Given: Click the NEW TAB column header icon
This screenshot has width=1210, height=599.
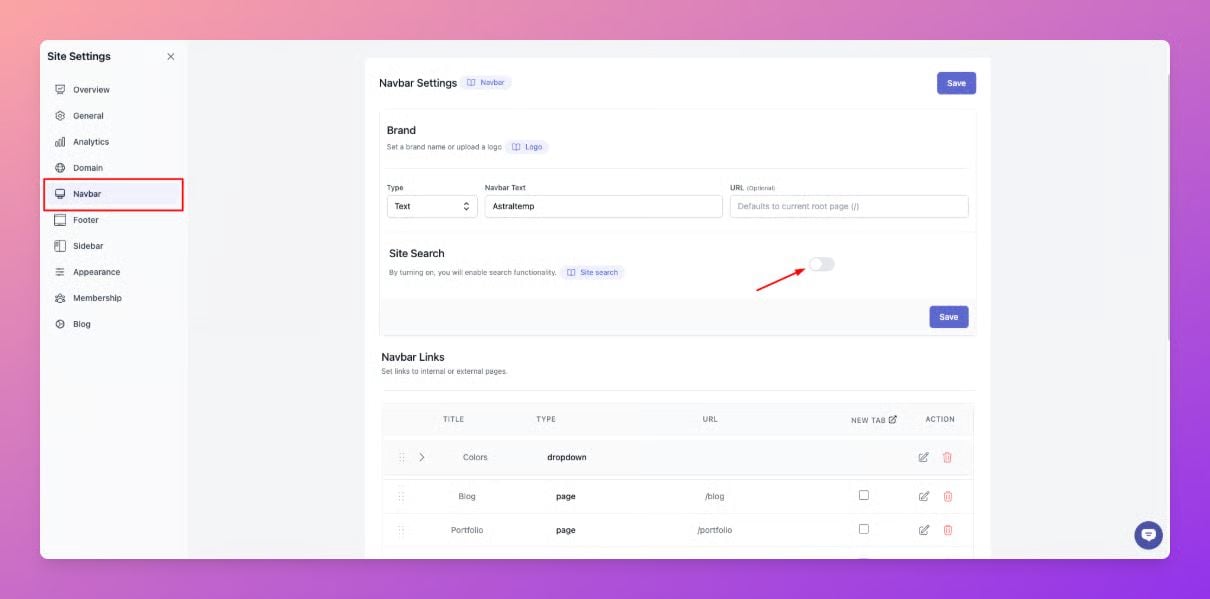Looking at the screenshot, I should [893, 419].
